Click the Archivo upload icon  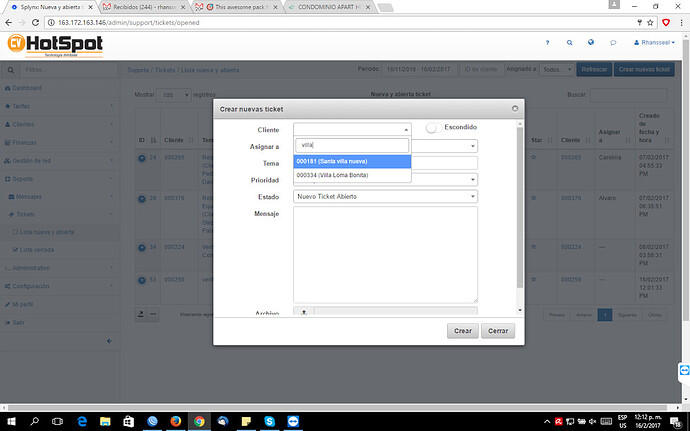click(304, 312)
